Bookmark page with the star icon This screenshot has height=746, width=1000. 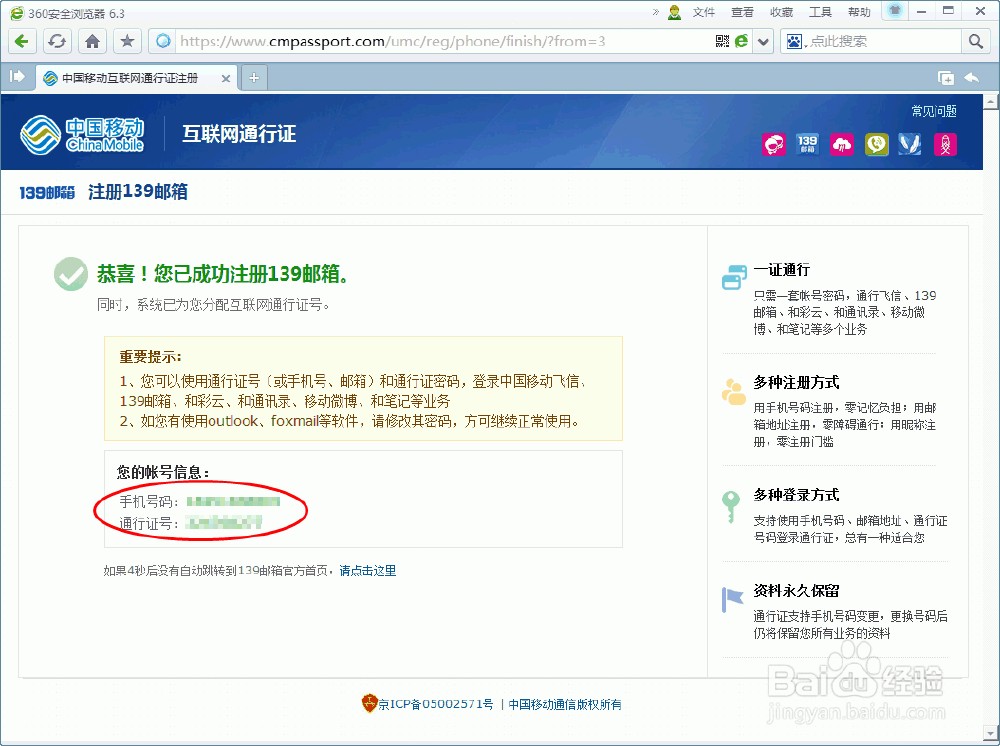128,41
